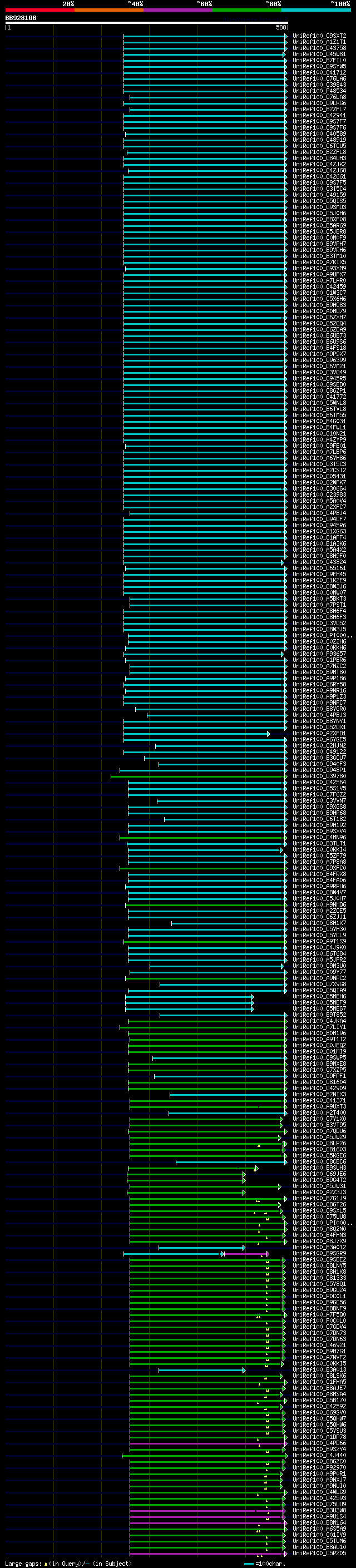Open hit UniRef100_Q45W81
The image size is (356, 1568).
(x=319, y=54)
